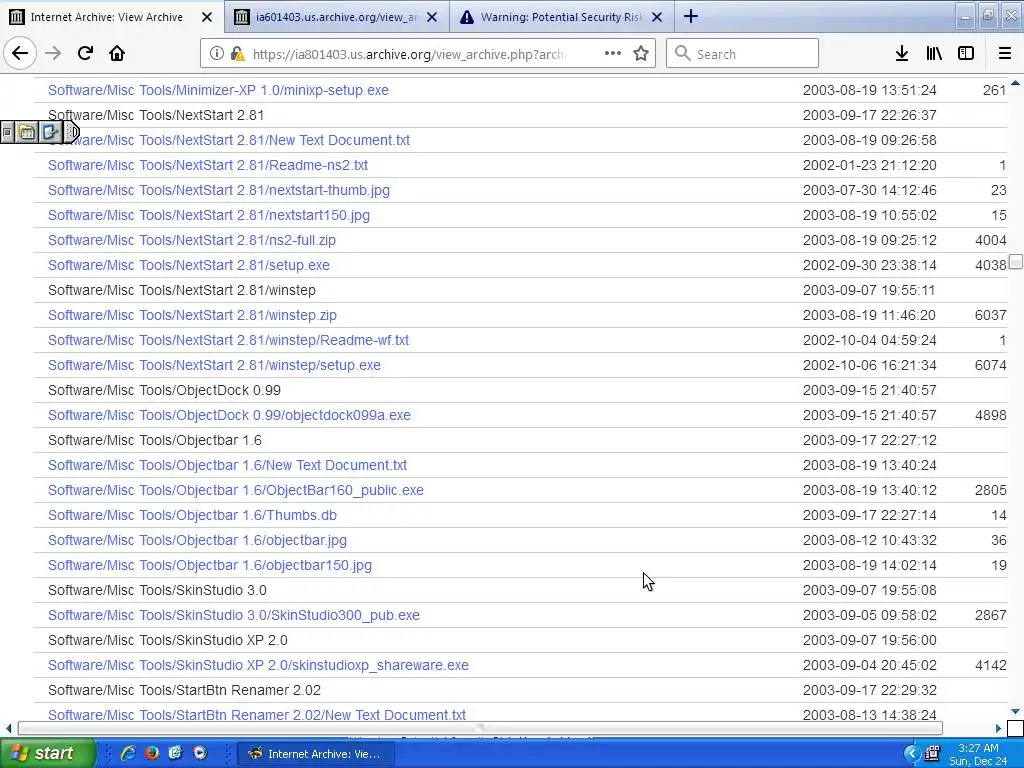Close the ia601403.us.archive.org tab
Image resolution: width=1024 pixels, height=768 pixels.
(x=432, y=17)
